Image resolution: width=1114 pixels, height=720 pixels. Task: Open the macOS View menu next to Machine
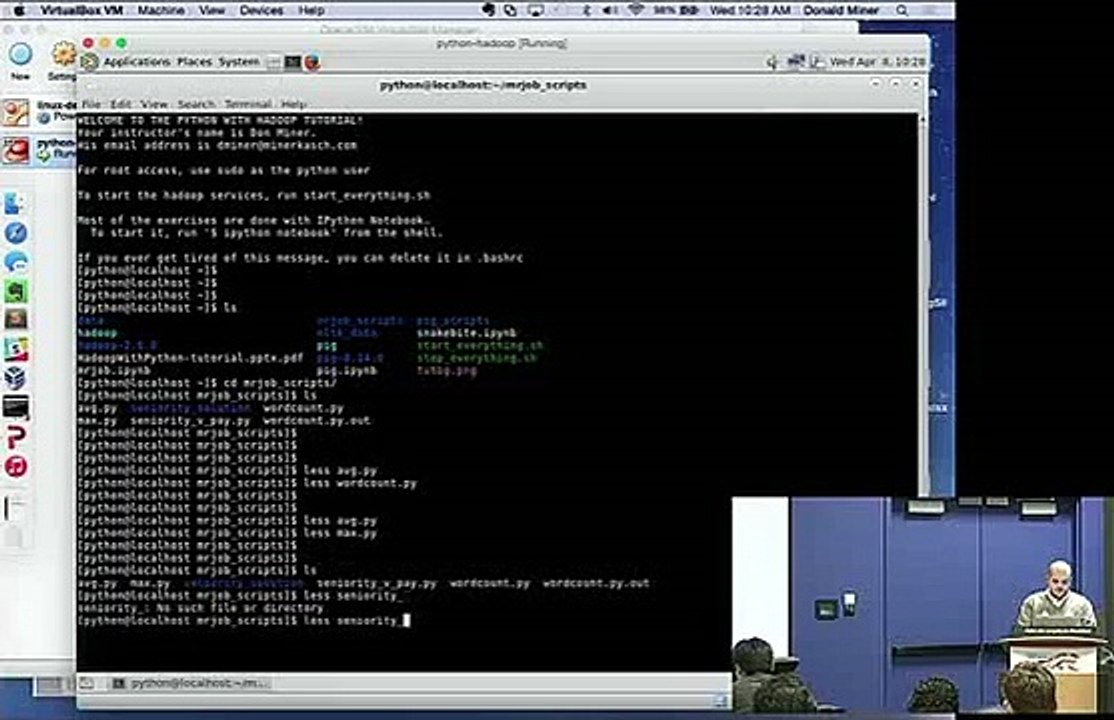212,10
